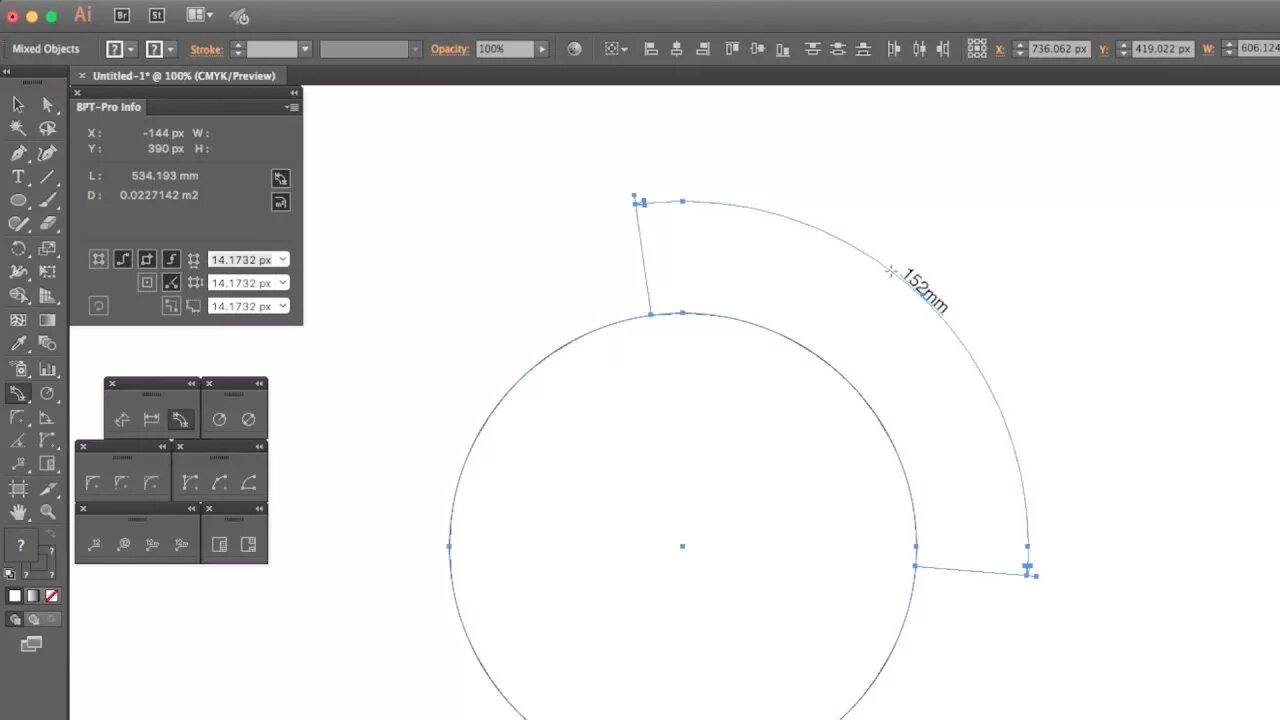
Task: Select the Pen tool
Action: click(x=18, y=153)
